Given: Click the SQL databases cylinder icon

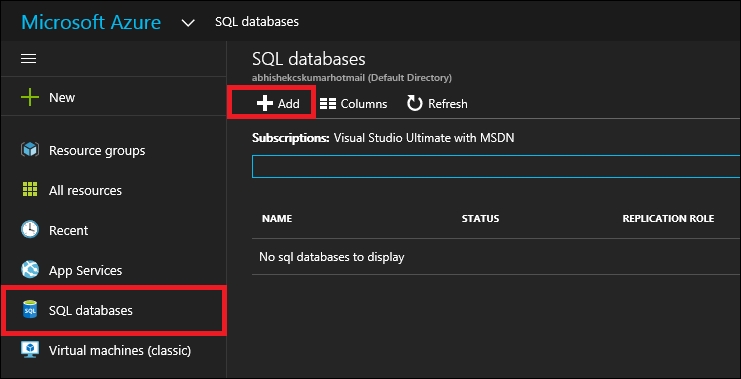Looking at the screenshot, I should coord(30,310).
